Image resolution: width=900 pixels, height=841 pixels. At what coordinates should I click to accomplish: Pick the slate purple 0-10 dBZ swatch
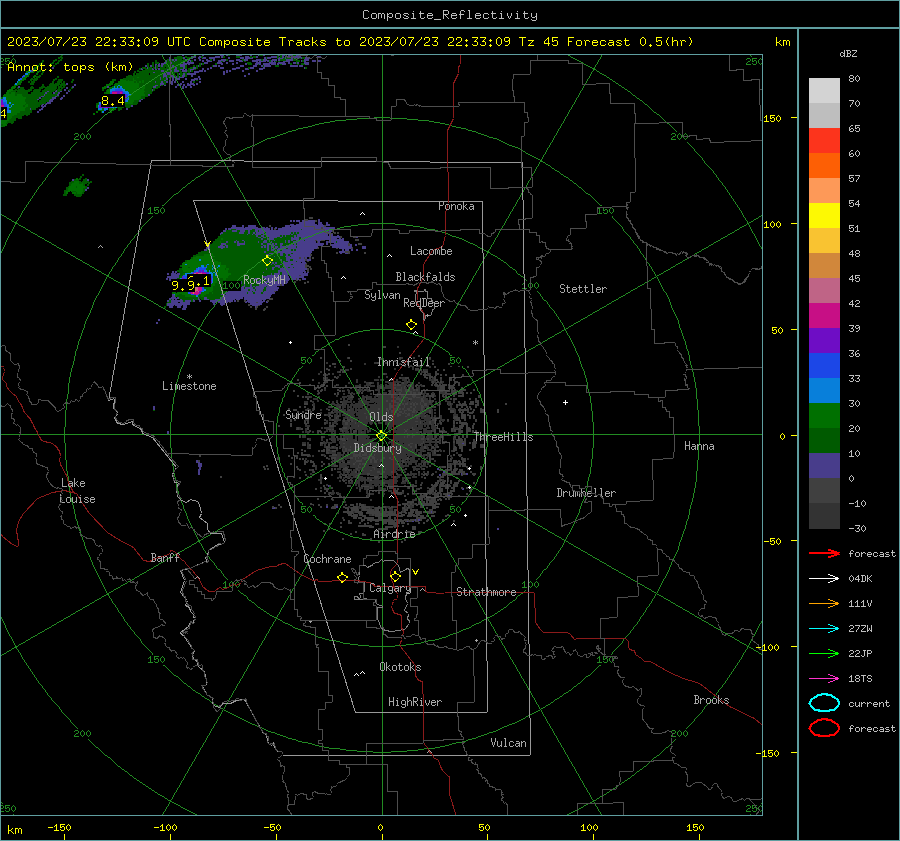[x=824, y=466]
